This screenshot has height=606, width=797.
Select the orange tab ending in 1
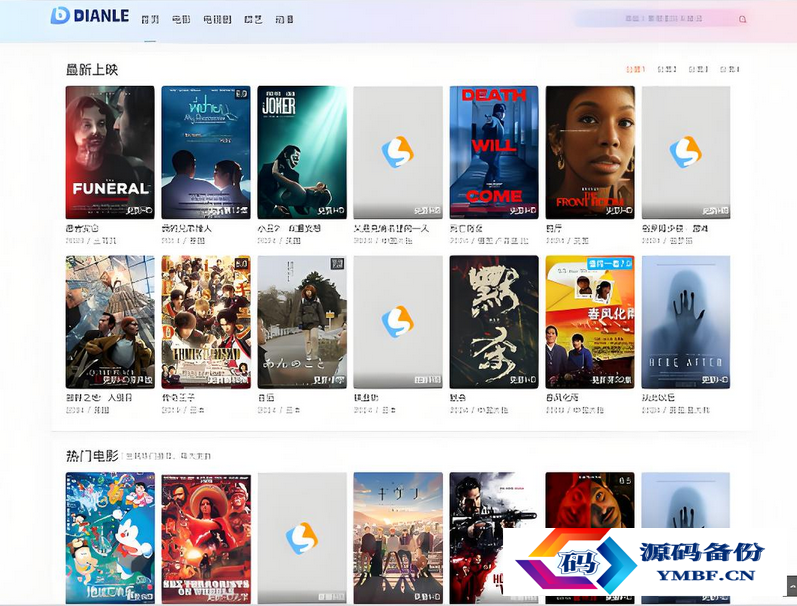click(635, 69)
